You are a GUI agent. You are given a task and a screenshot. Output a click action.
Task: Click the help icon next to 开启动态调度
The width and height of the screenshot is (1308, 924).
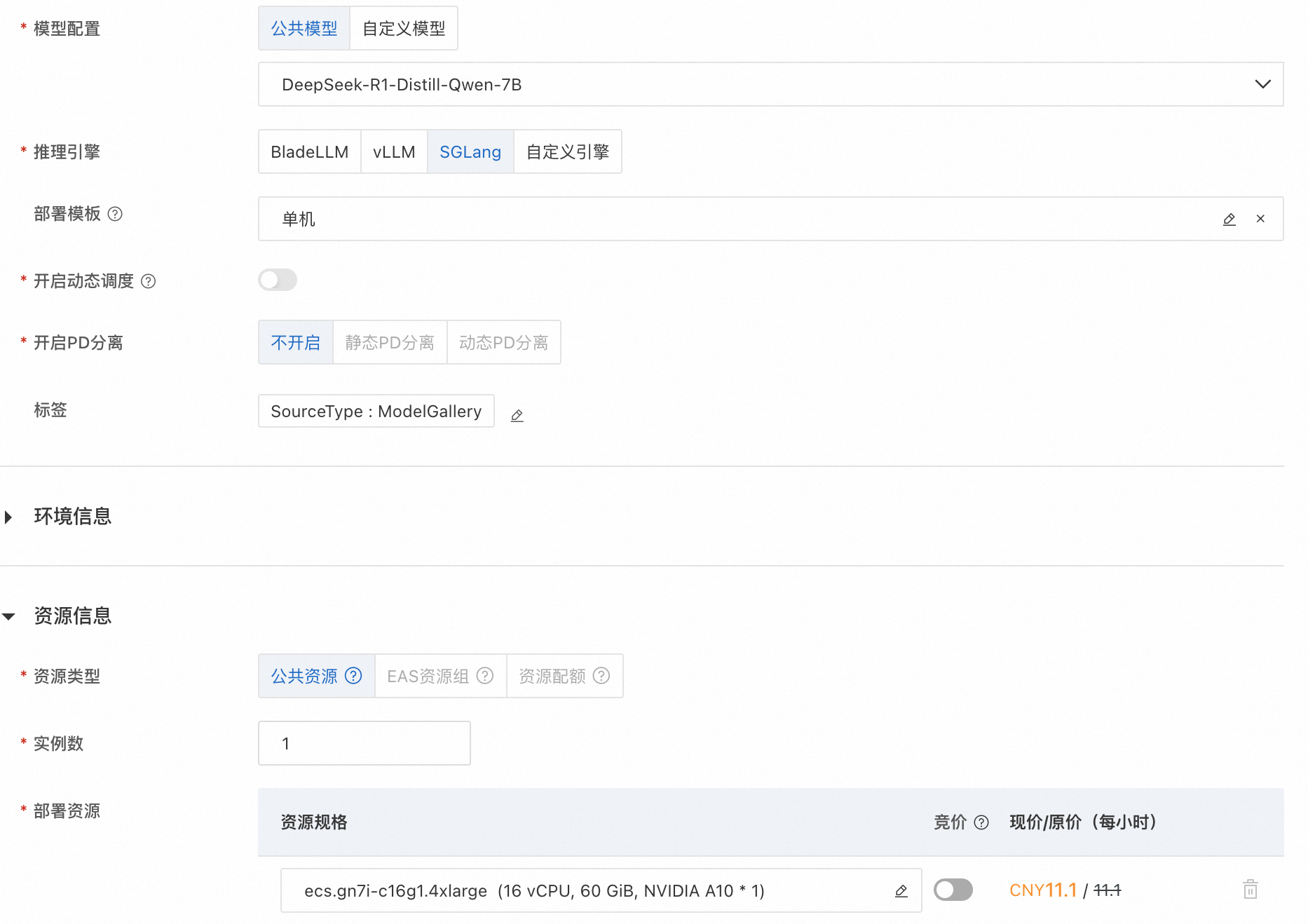click(x=149, y=281)
